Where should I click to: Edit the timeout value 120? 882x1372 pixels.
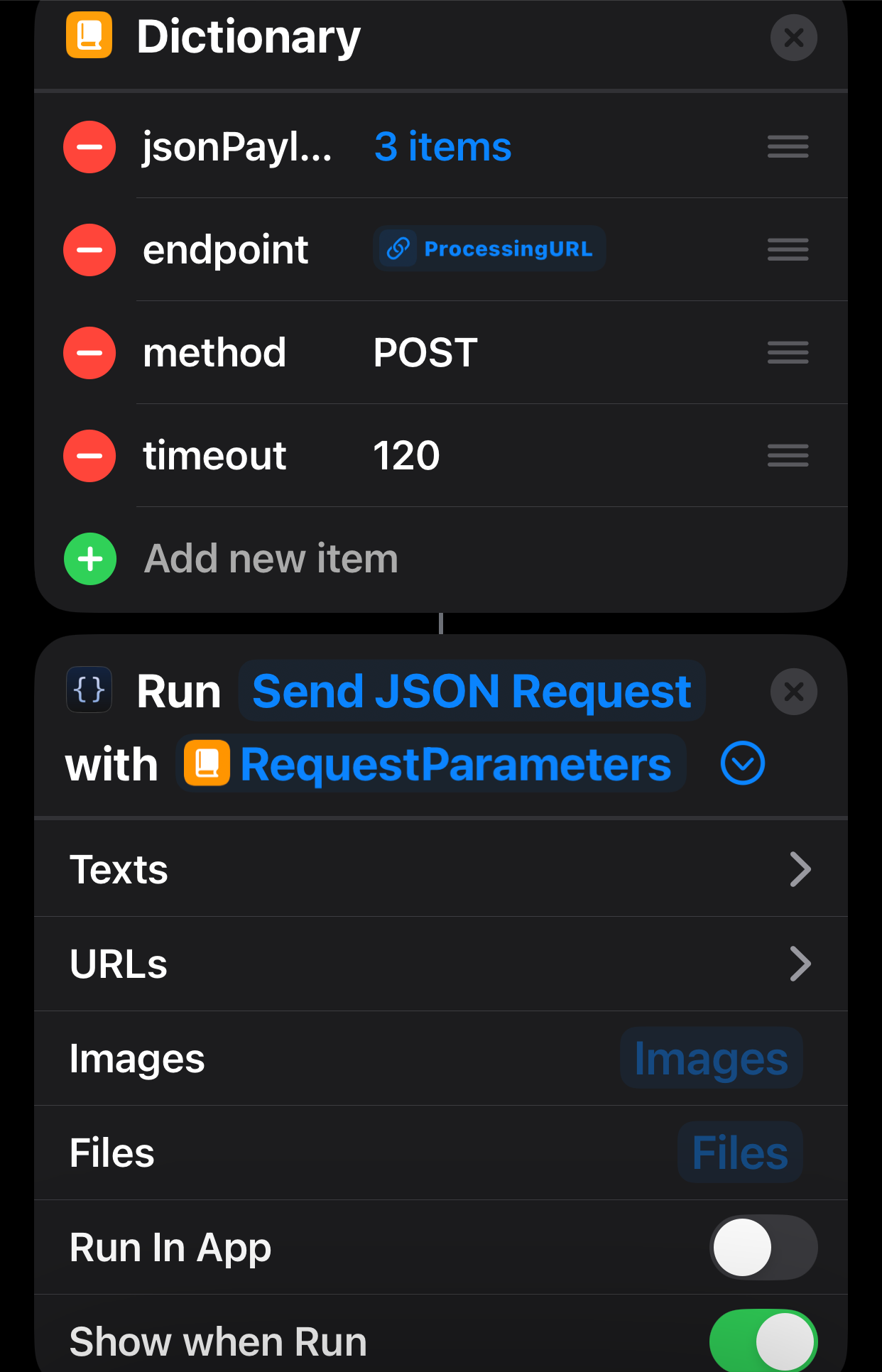pyautogui.click(x=406, y=456)
